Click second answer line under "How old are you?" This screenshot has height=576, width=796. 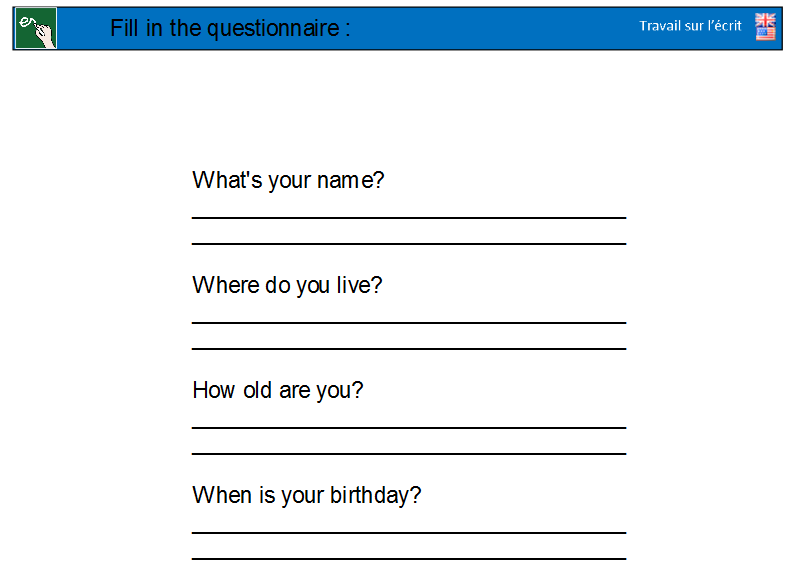tap(408, 452)
